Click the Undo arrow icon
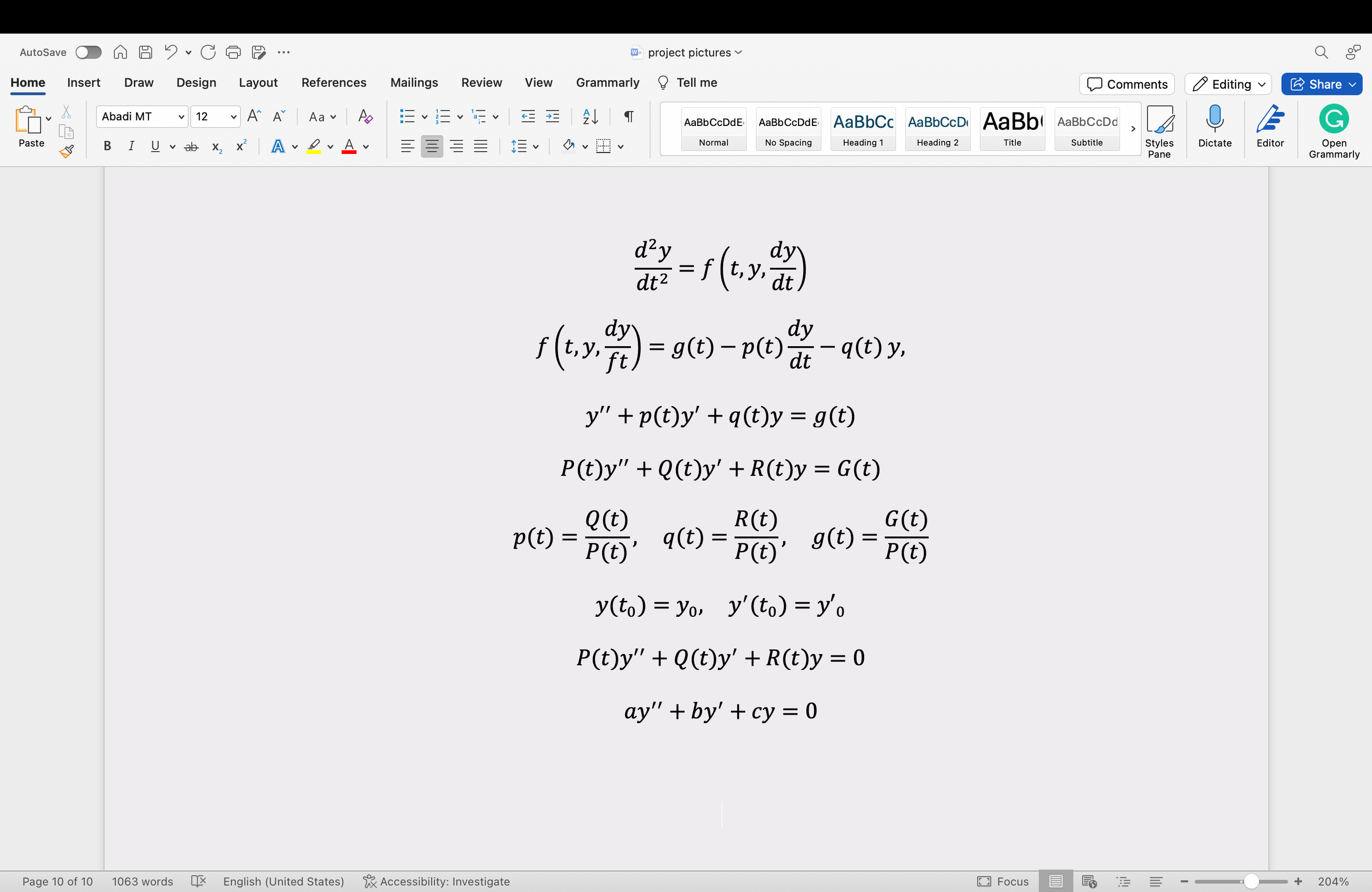 (x=170, y=52)
